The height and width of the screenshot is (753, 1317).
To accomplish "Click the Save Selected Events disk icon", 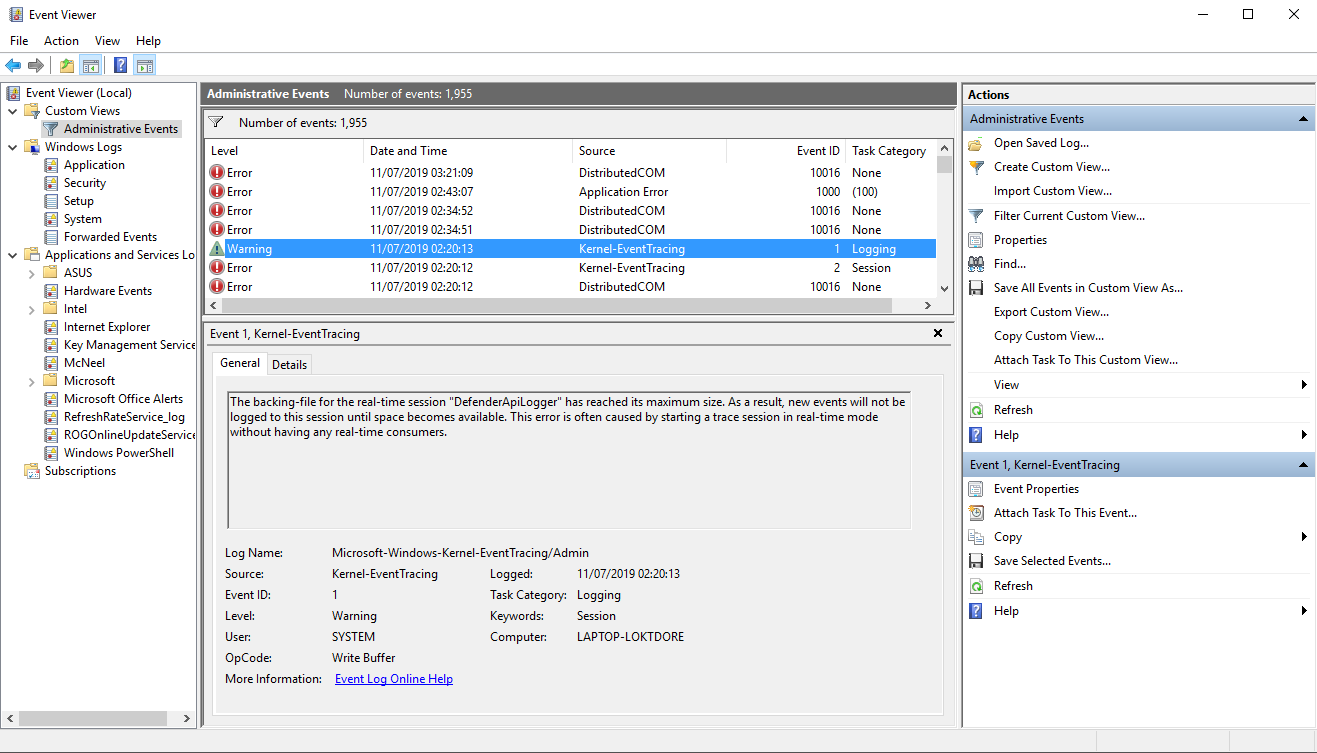I will (x=976, y=561).
